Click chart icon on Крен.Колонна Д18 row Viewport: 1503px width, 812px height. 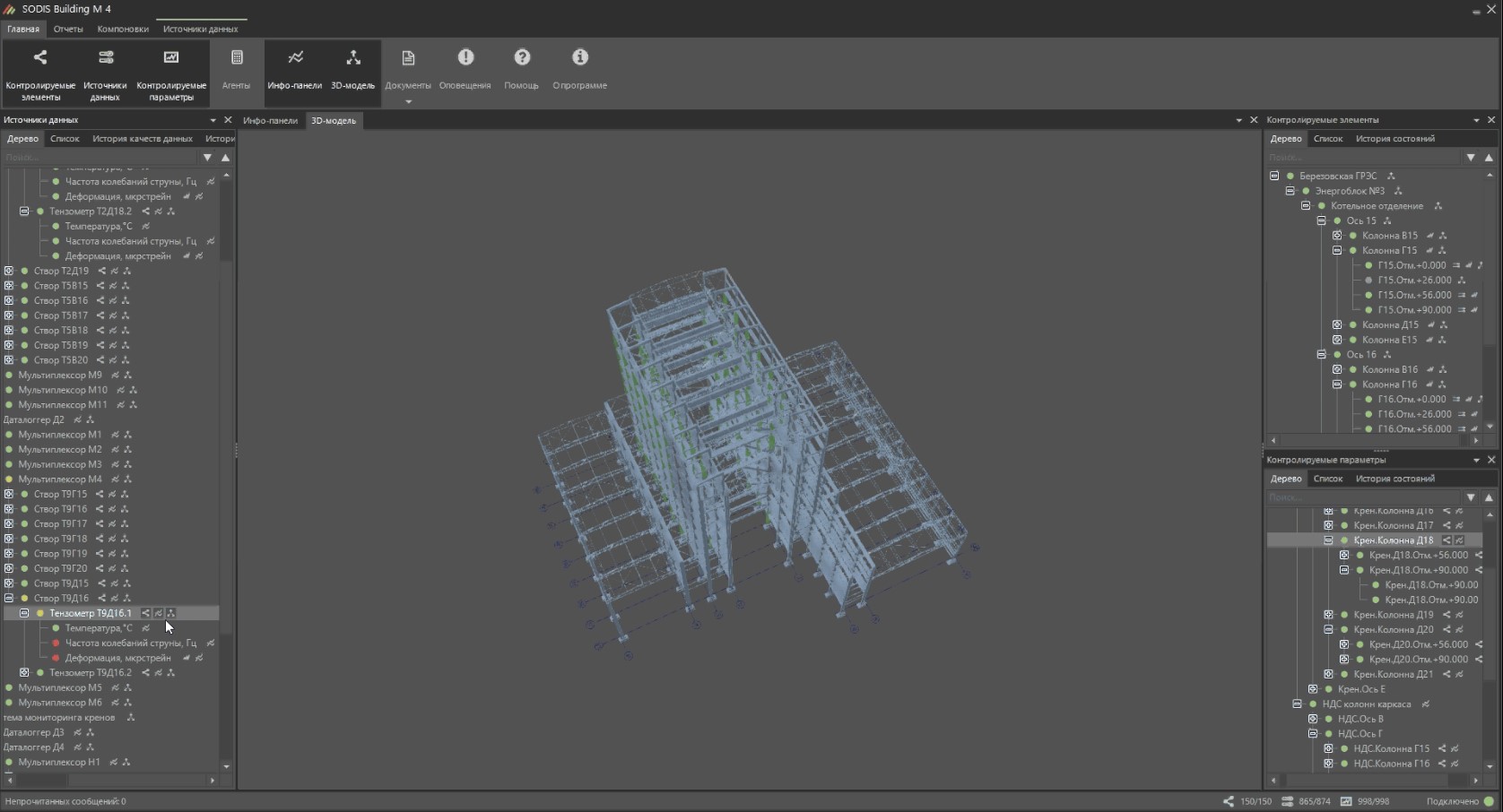(1459, 540)
